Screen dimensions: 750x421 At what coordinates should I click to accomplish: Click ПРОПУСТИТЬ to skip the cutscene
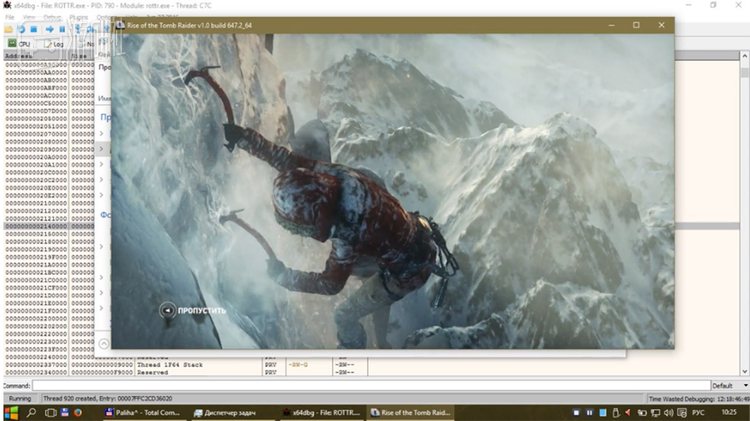pyautogui.click(x=201, y=310)
